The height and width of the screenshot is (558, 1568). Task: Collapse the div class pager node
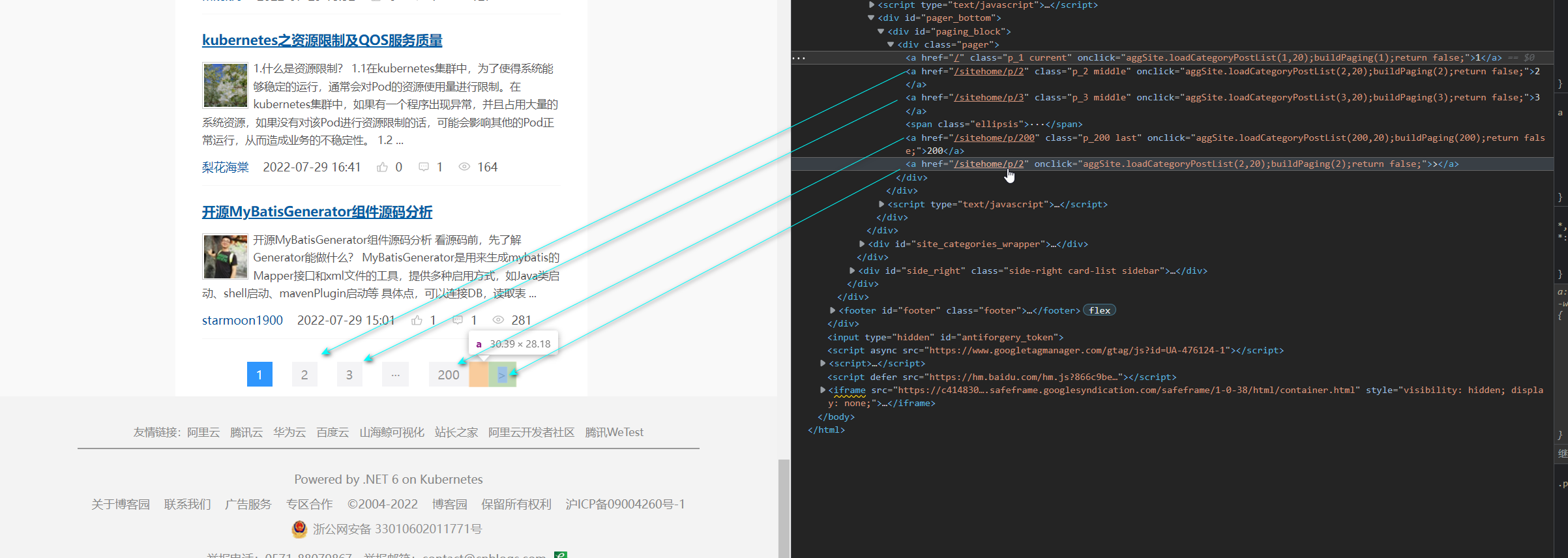coord(891,44)
